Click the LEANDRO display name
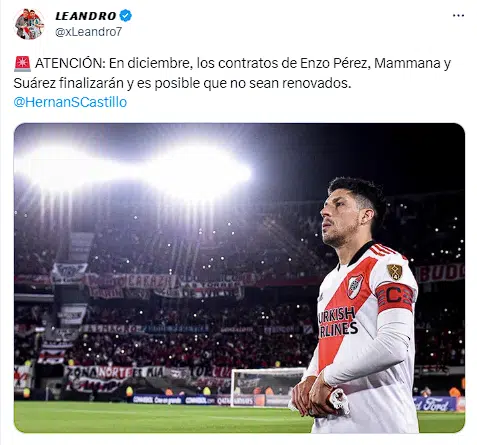 pos(86,16)
